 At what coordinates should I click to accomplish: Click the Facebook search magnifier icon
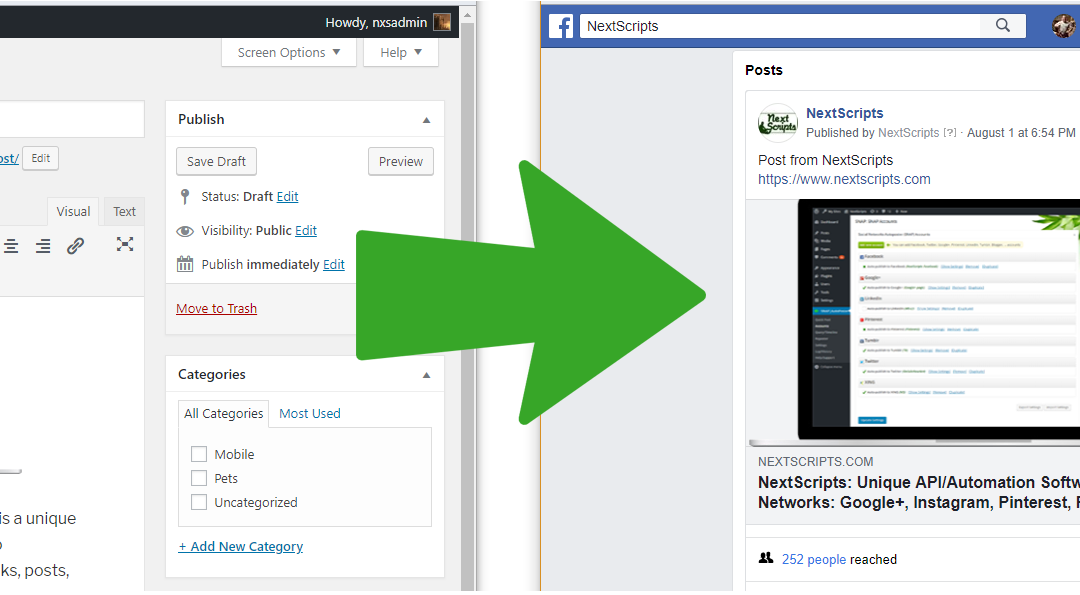coord(1003,25)
